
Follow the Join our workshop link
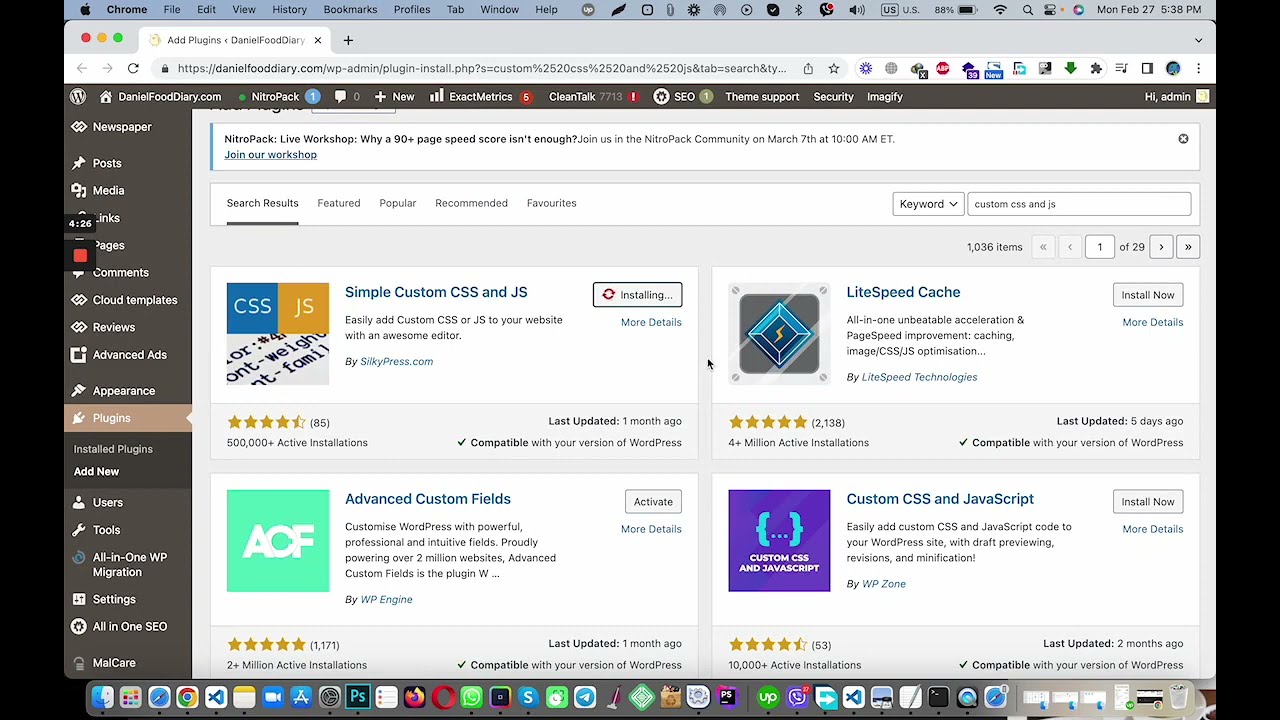pyautogui.click(x=270, y=155)
